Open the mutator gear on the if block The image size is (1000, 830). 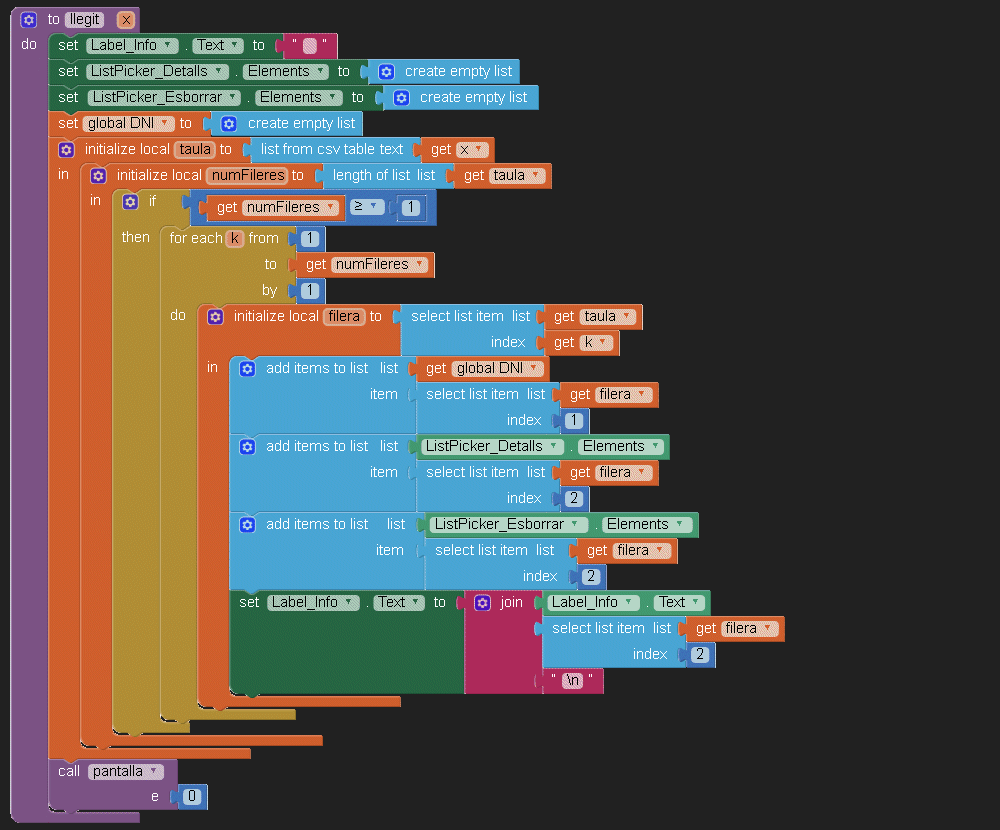coord(130,202)
